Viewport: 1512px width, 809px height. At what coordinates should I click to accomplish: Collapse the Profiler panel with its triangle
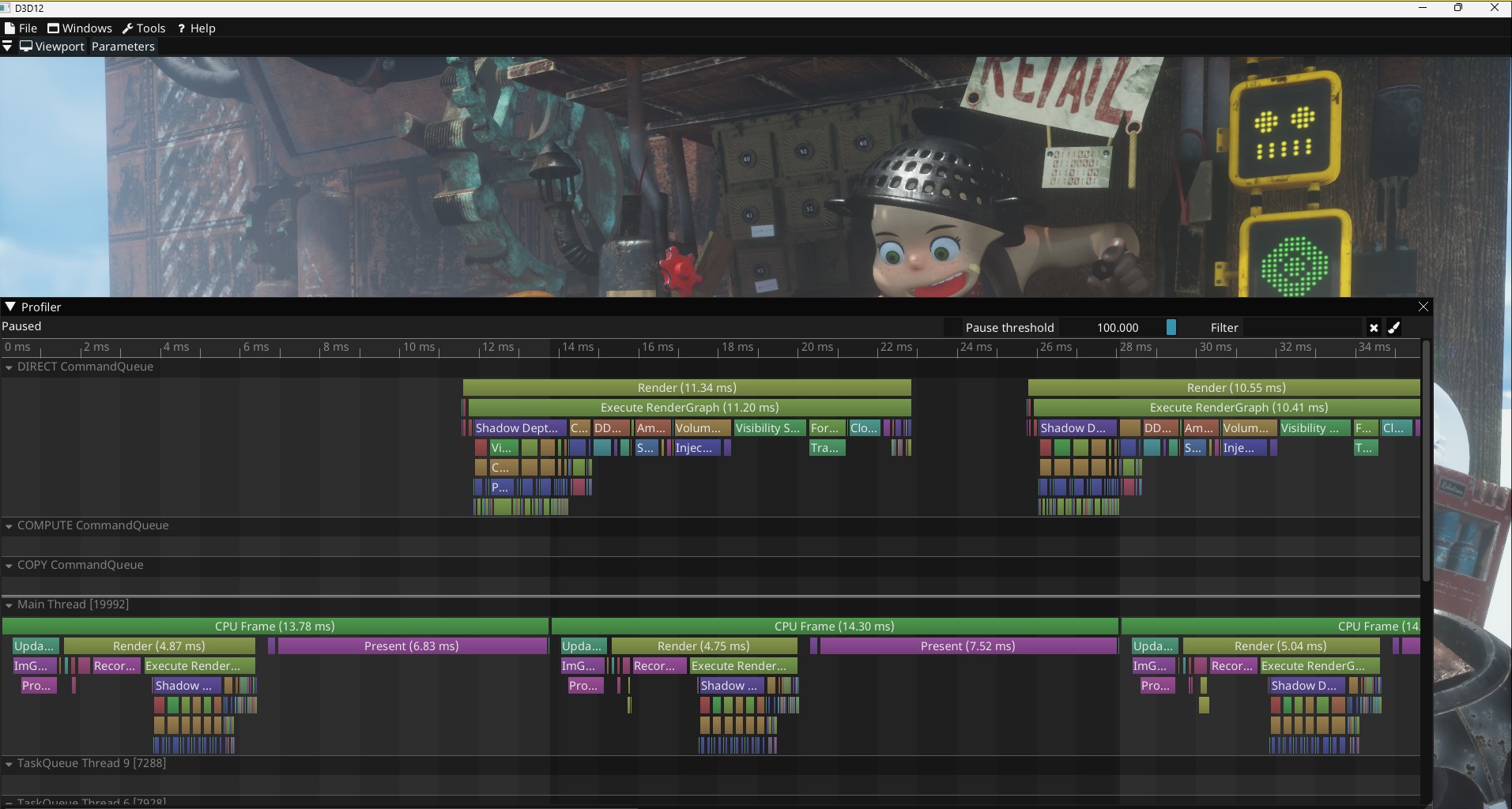click(x=10, y=307)
